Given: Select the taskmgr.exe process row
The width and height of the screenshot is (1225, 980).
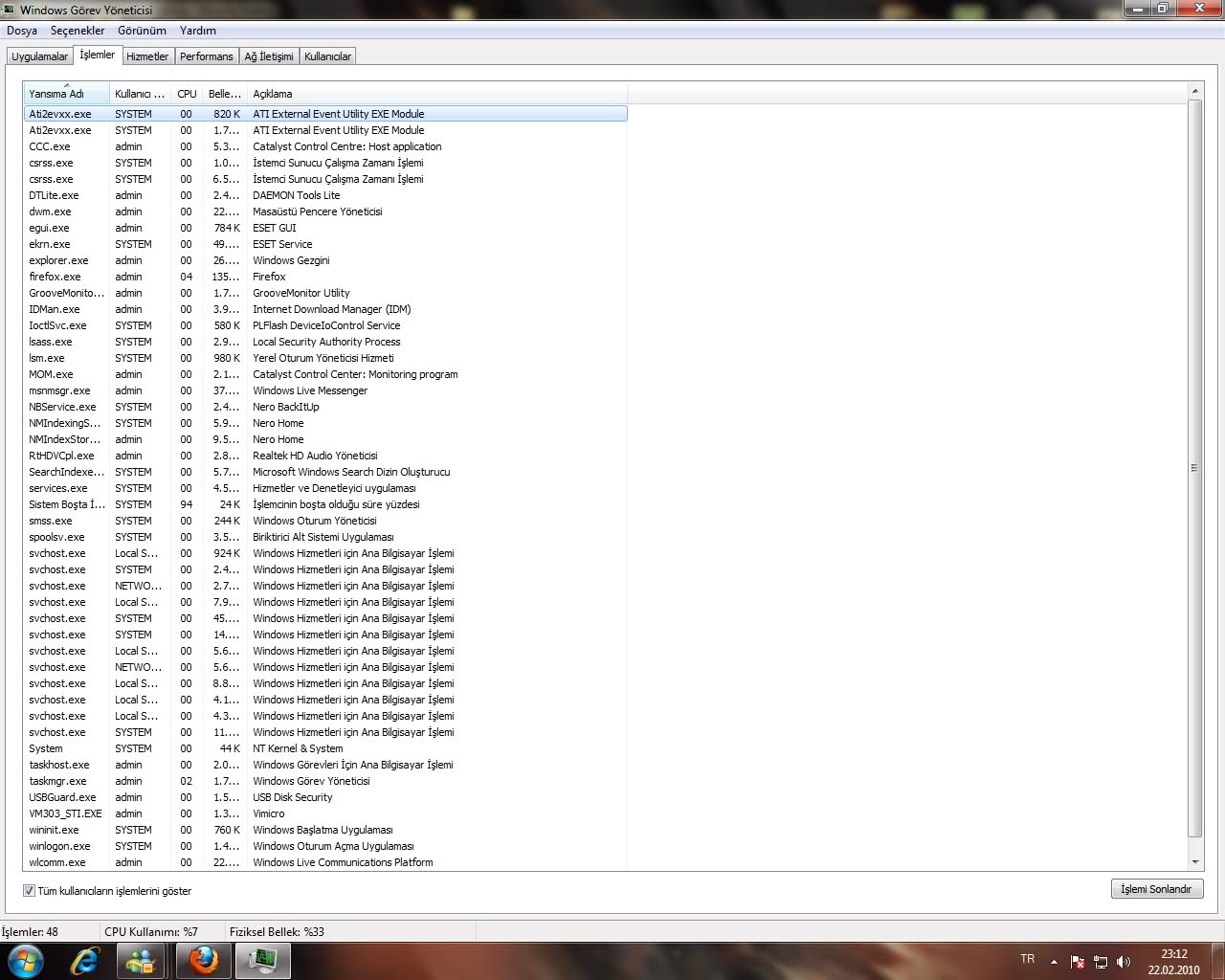Looking at the screenshot, I should click(x=325, y=781).
